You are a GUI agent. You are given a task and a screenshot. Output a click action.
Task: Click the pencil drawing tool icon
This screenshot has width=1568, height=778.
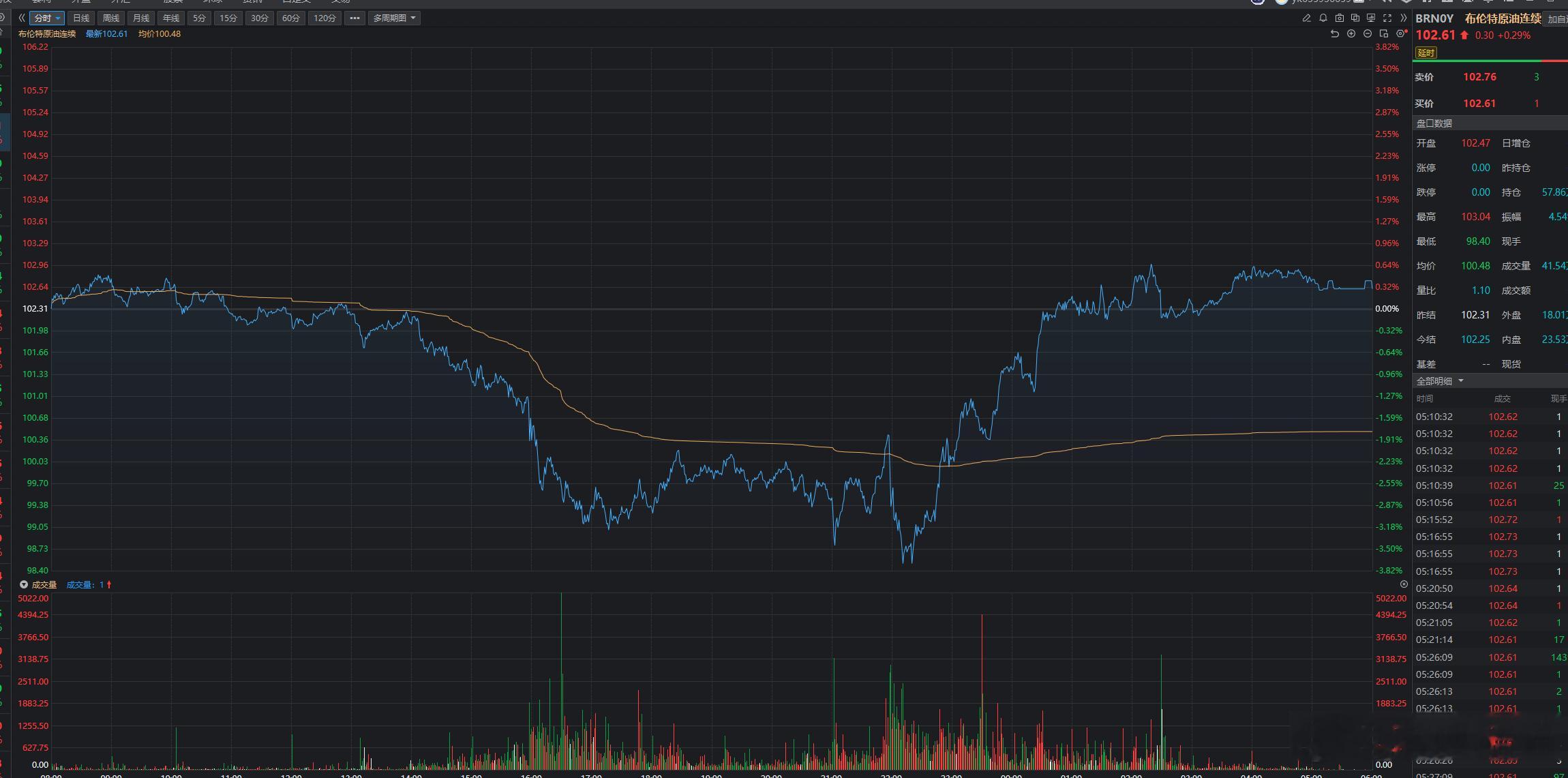(x=1306, y=18)
